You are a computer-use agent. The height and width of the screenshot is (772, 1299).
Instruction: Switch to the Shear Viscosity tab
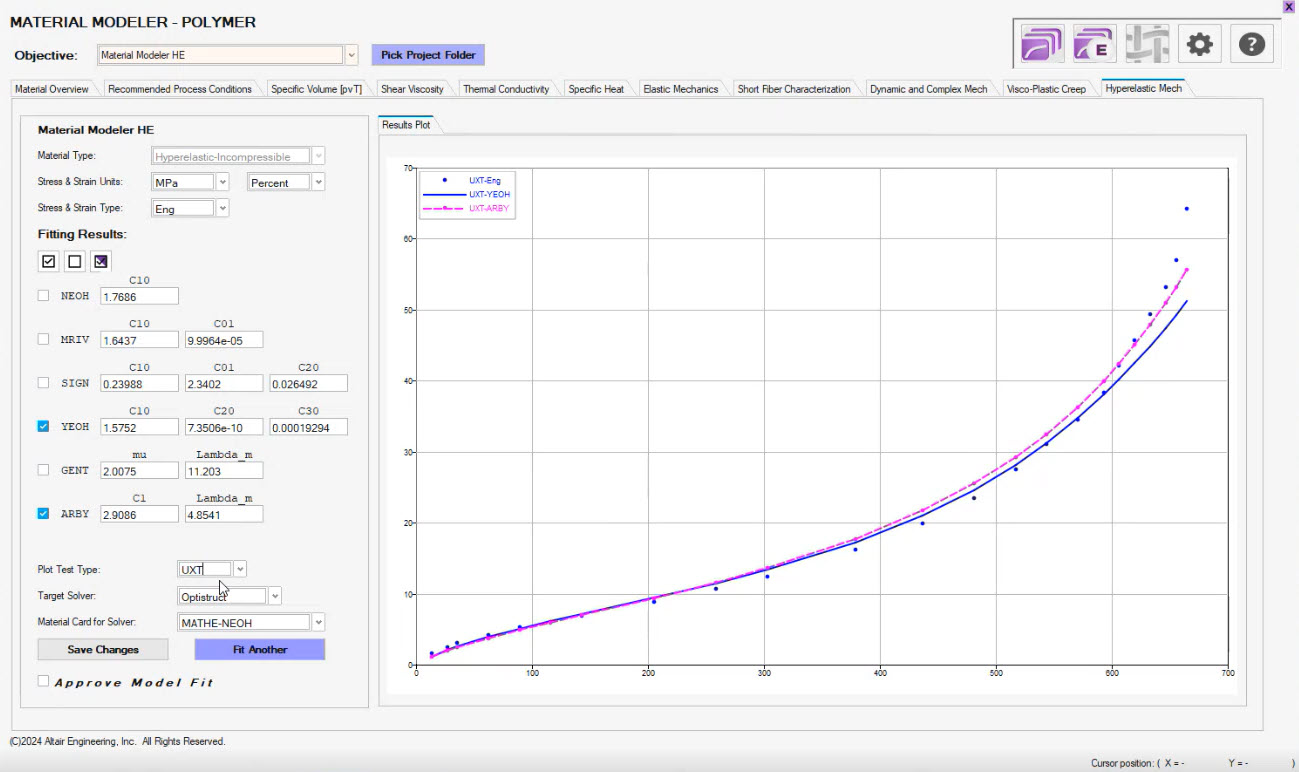(x=411, y=89)
